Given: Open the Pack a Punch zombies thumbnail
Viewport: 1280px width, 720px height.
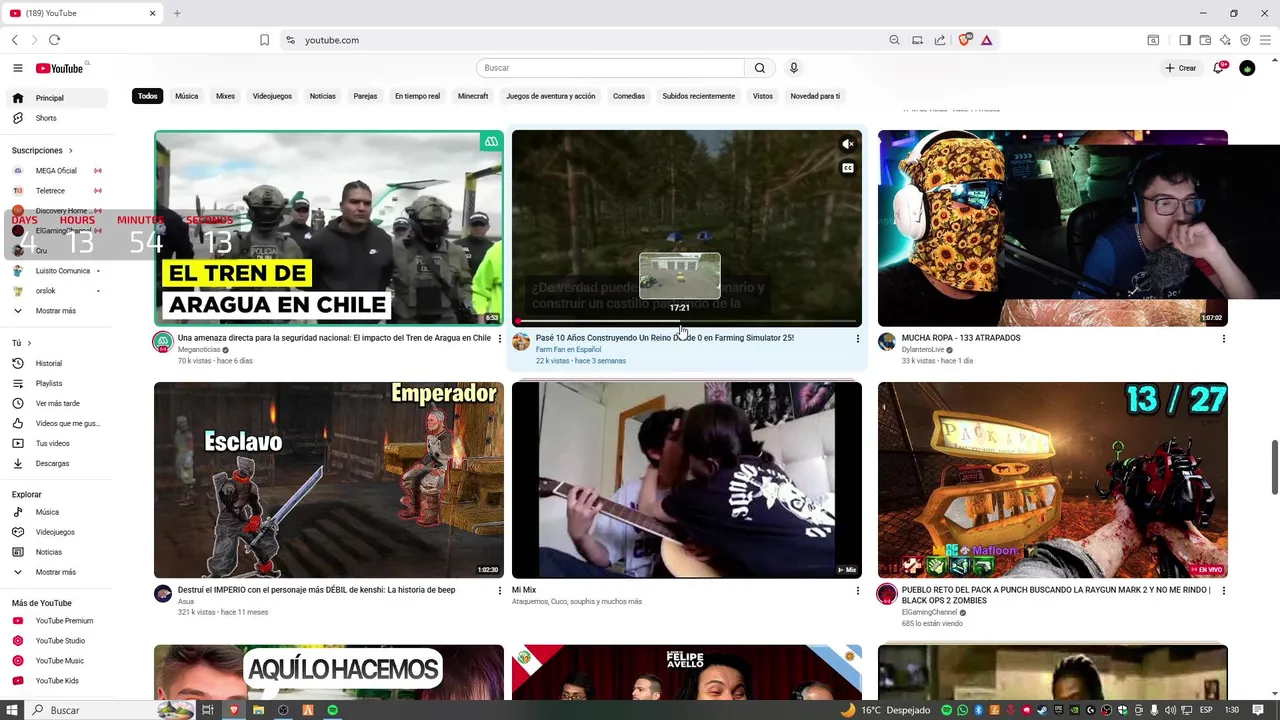Looking at the screenshot, I should click(1053, 480).
